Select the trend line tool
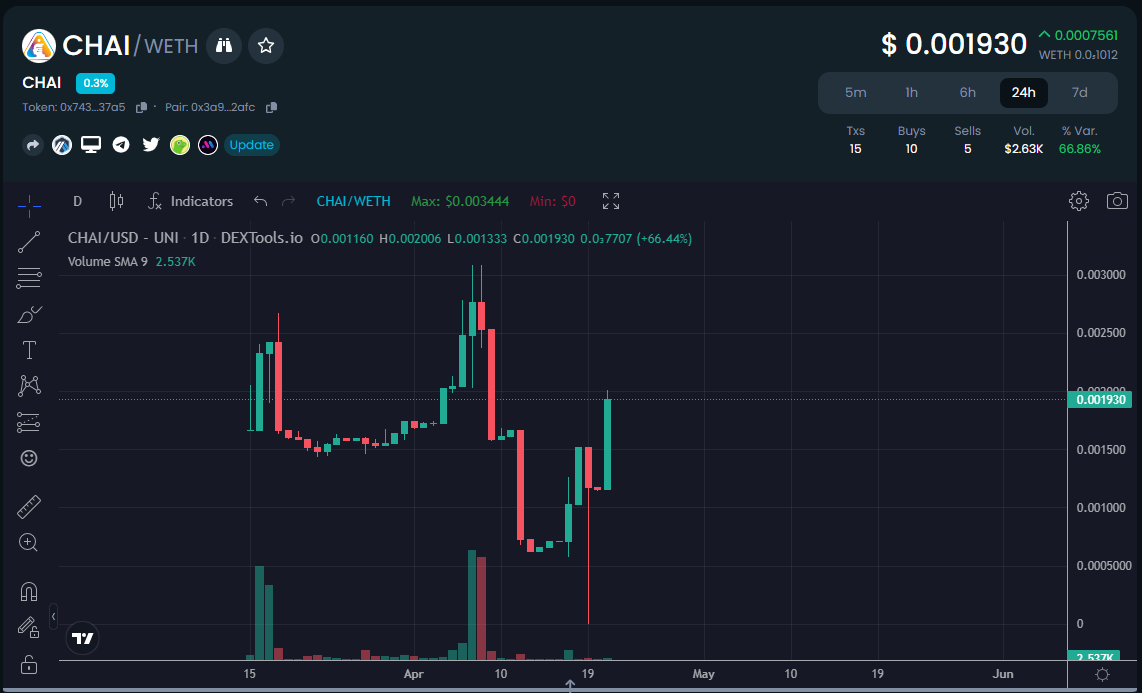Screen dimensions: 1142x693 tap(29, 242)
